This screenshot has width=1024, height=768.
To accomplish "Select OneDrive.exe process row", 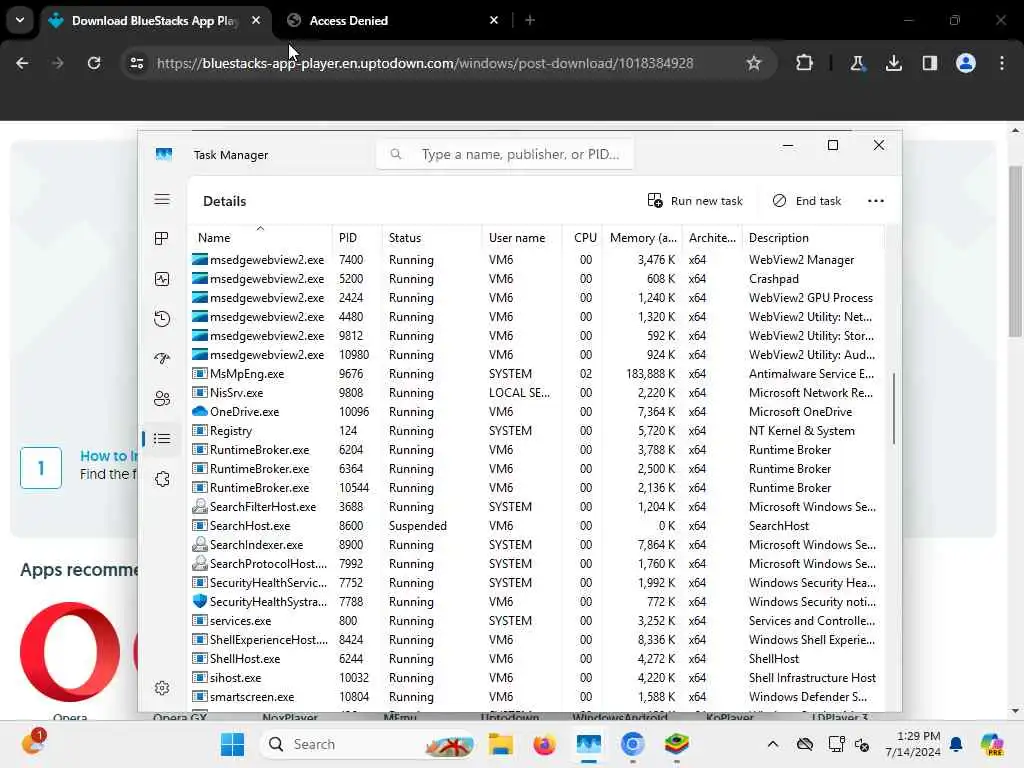I will (x=537, y=412).
